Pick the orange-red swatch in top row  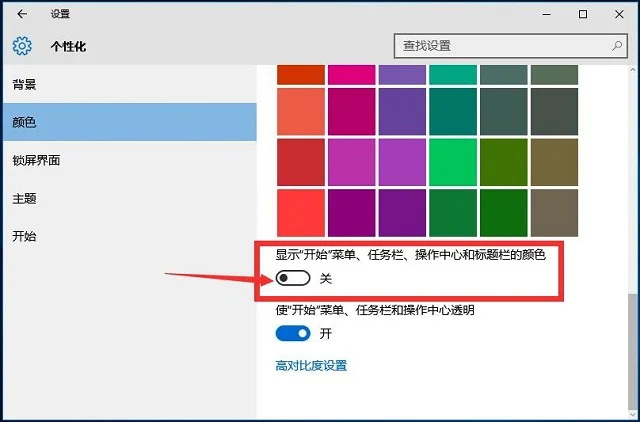[x=301, y=75]
